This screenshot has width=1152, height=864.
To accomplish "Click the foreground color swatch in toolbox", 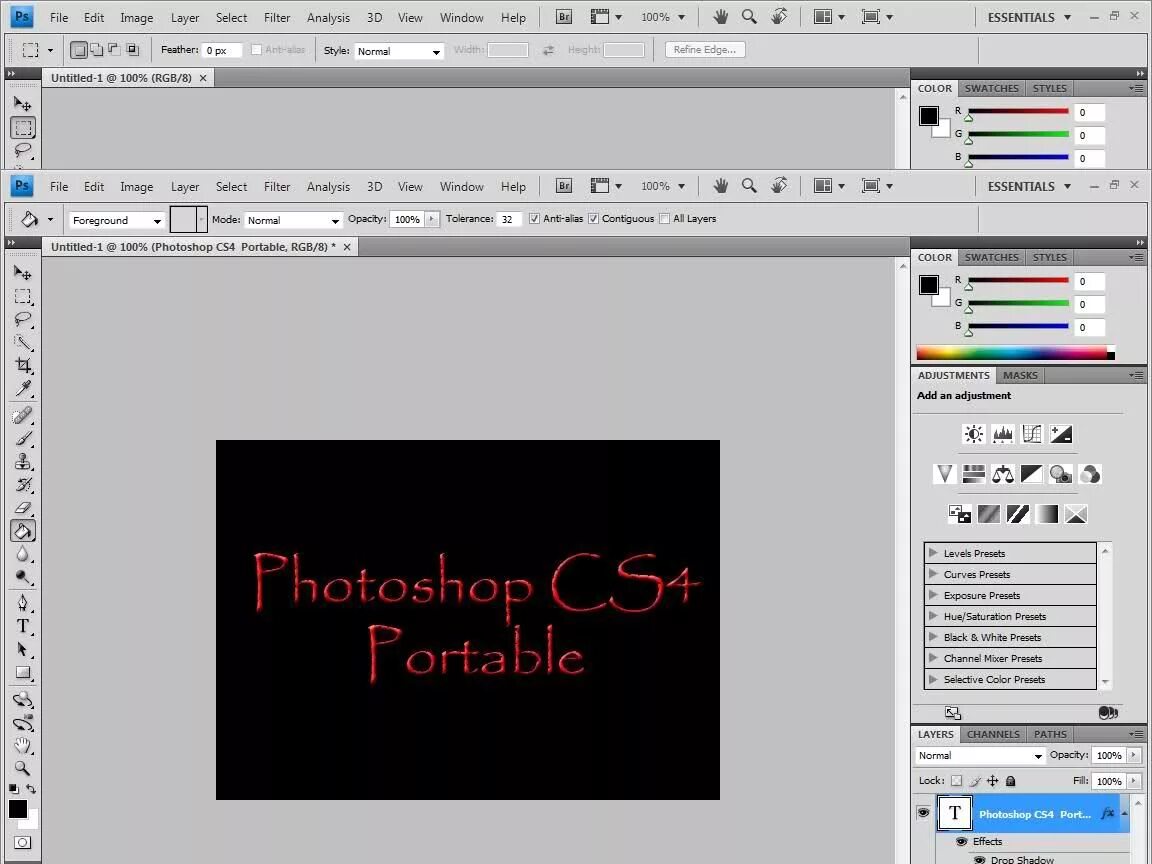I will 18,809.
